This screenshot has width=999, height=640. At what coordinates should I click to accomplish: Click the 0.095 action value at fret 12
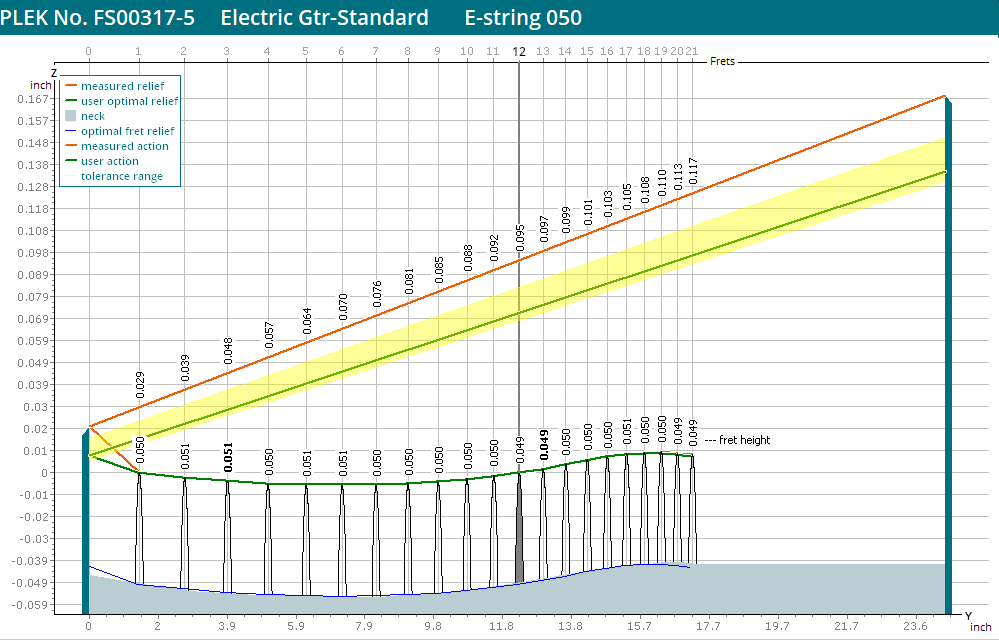click(x=520, y=237)
